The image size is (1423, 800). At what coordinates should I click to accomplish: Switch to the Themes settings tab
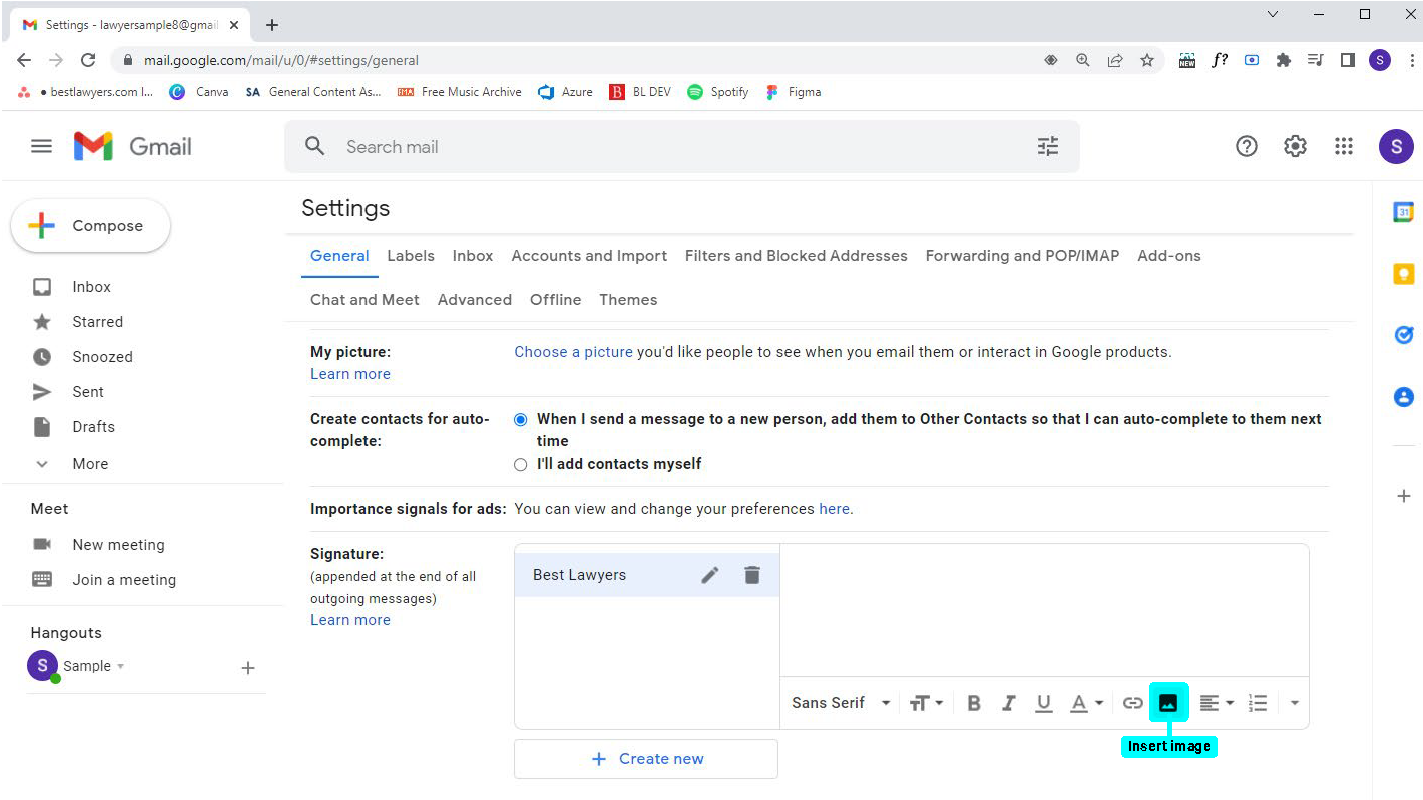click(x=628, y=299)
